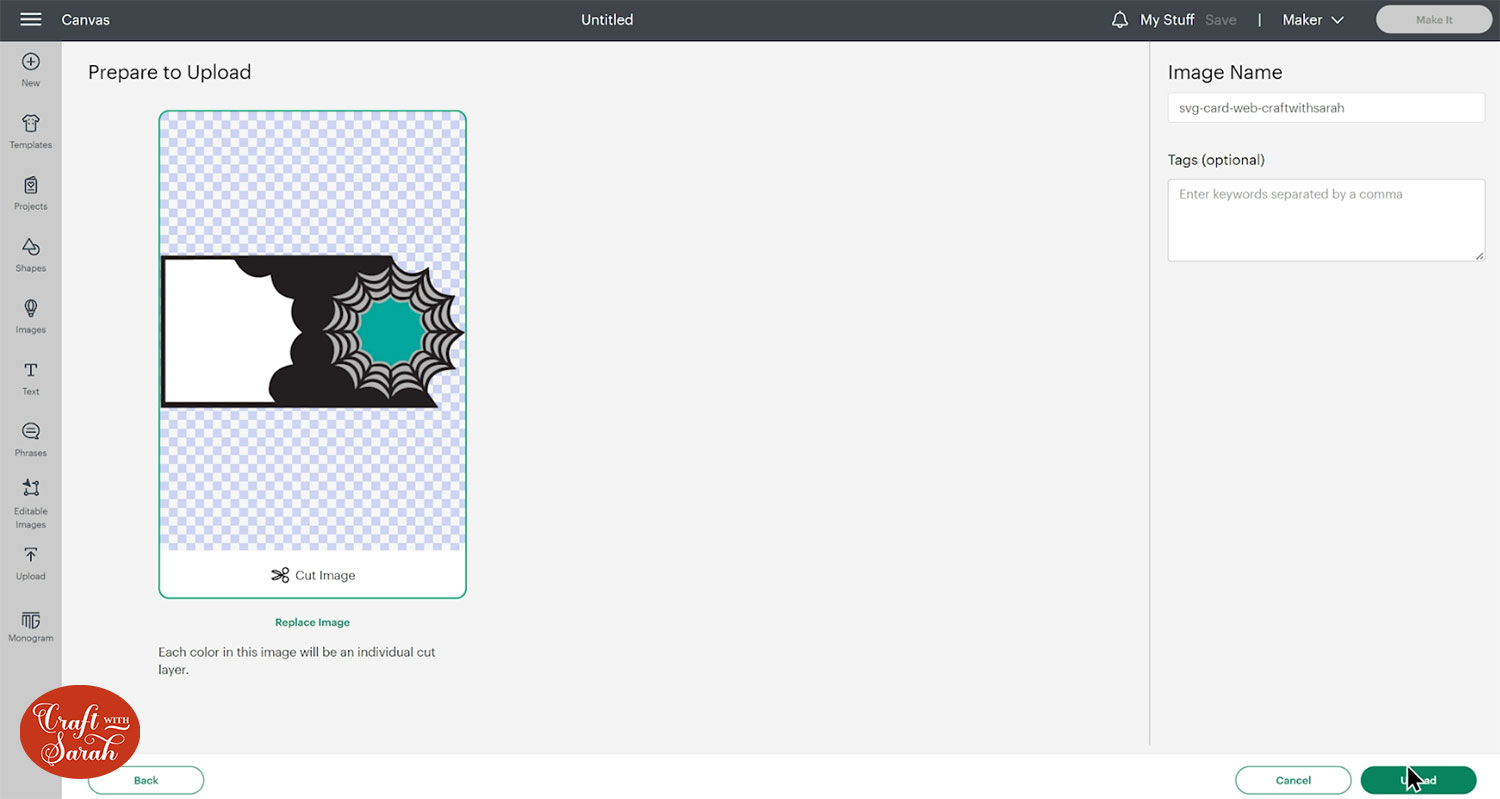1500x799 pixels.
Task: Open Editable Images panel
Action: [31, 503]
